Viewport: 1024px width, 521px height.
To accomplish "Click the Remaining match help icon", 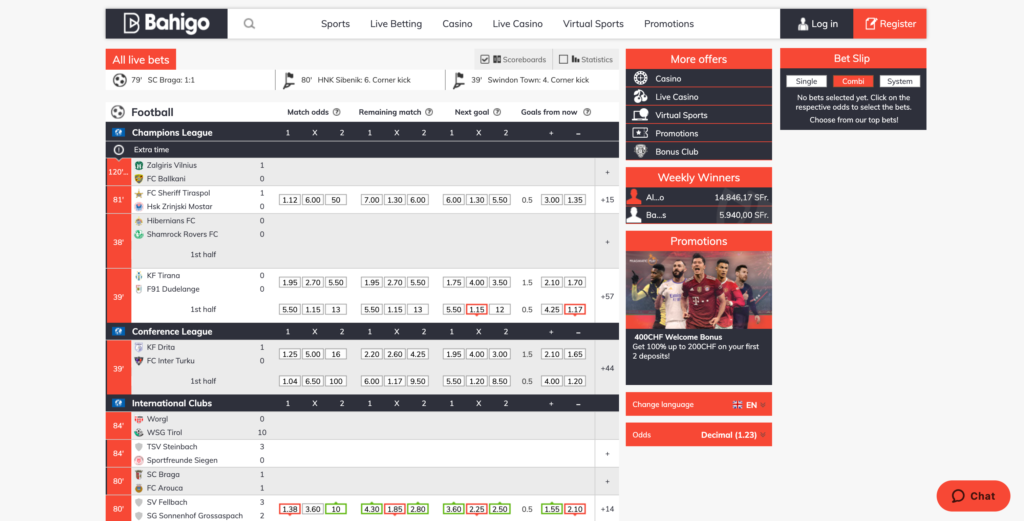I will coord(429,112).
